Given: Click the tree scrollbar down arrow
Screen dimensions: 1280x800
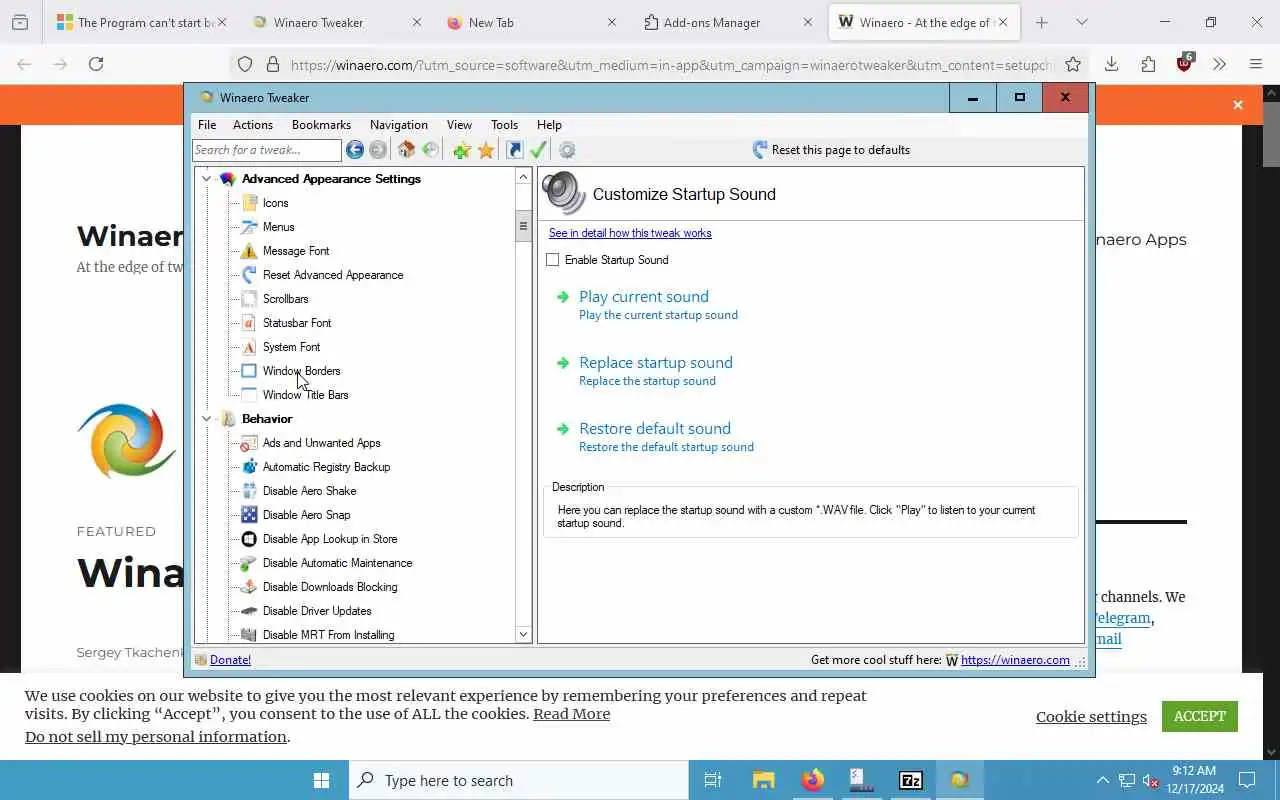Looking at the screenshot, I should 523,634.
